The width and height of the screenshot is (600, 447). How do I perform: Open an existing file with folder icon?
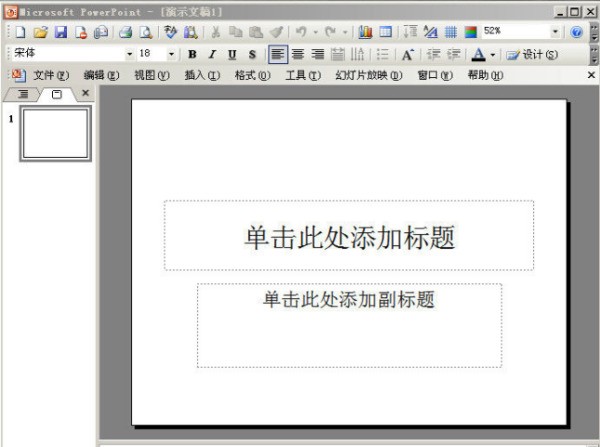pyautogui.click(x=41, y=32)
